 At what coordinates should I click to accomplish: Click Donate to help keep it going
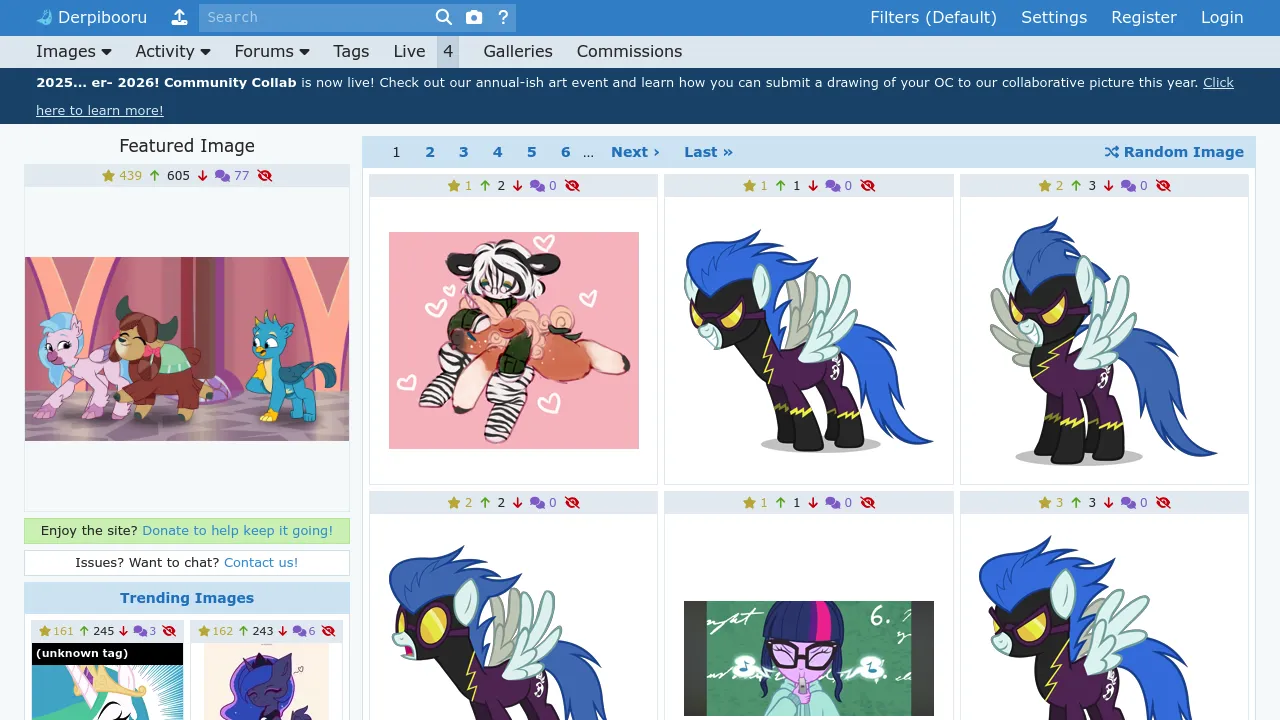tap(237, 531)
